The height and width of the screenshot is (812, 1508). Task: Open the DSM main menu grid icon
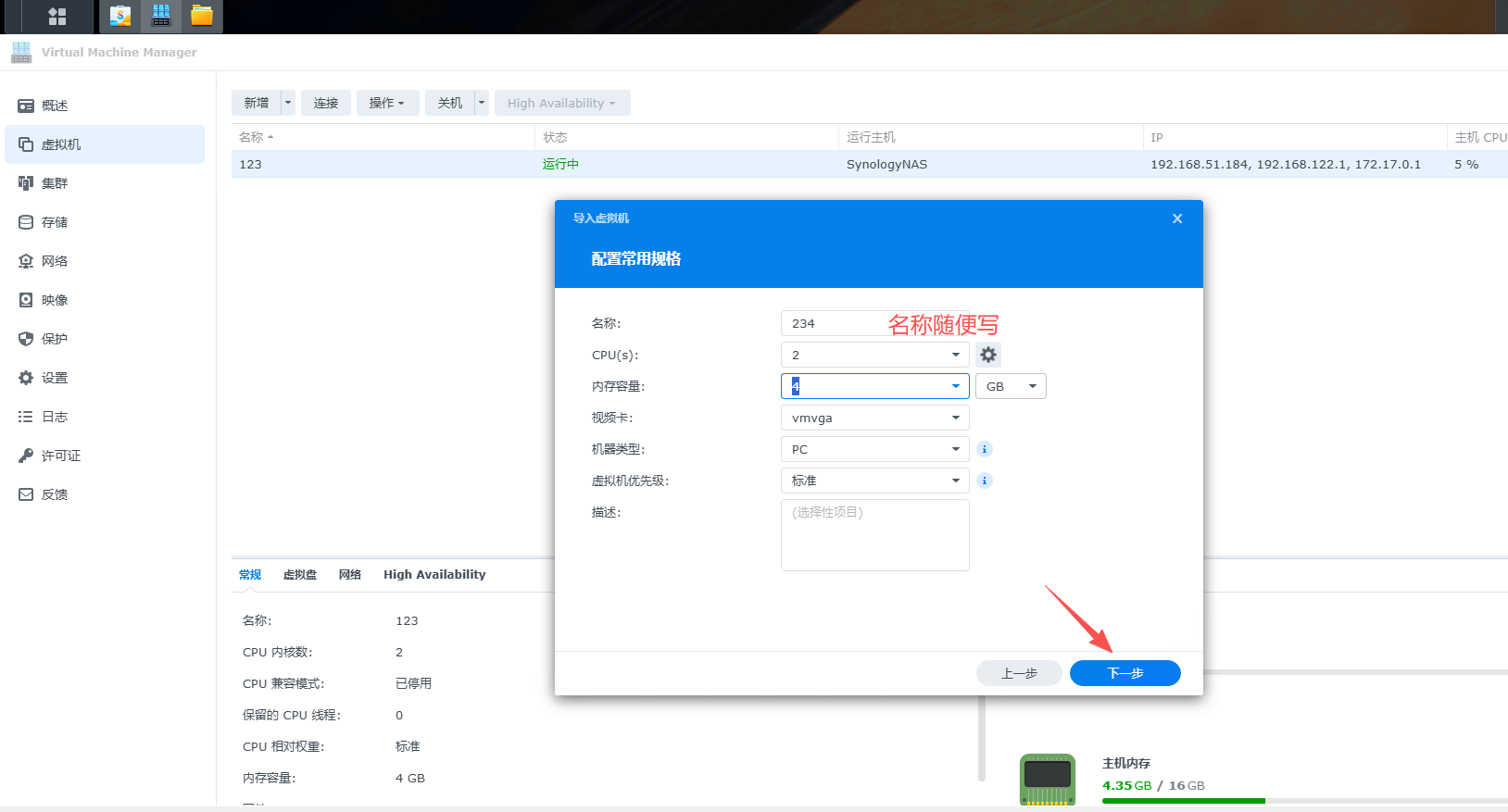click(x=57, y=16)
